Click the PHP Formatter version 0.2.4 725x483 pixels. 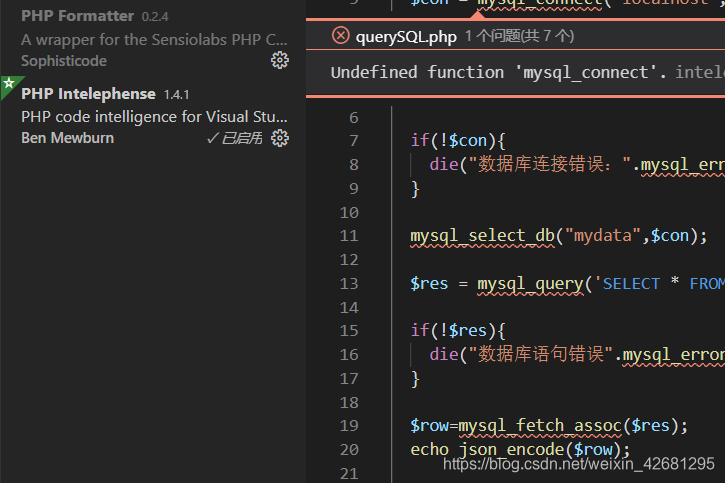point(155,17)
